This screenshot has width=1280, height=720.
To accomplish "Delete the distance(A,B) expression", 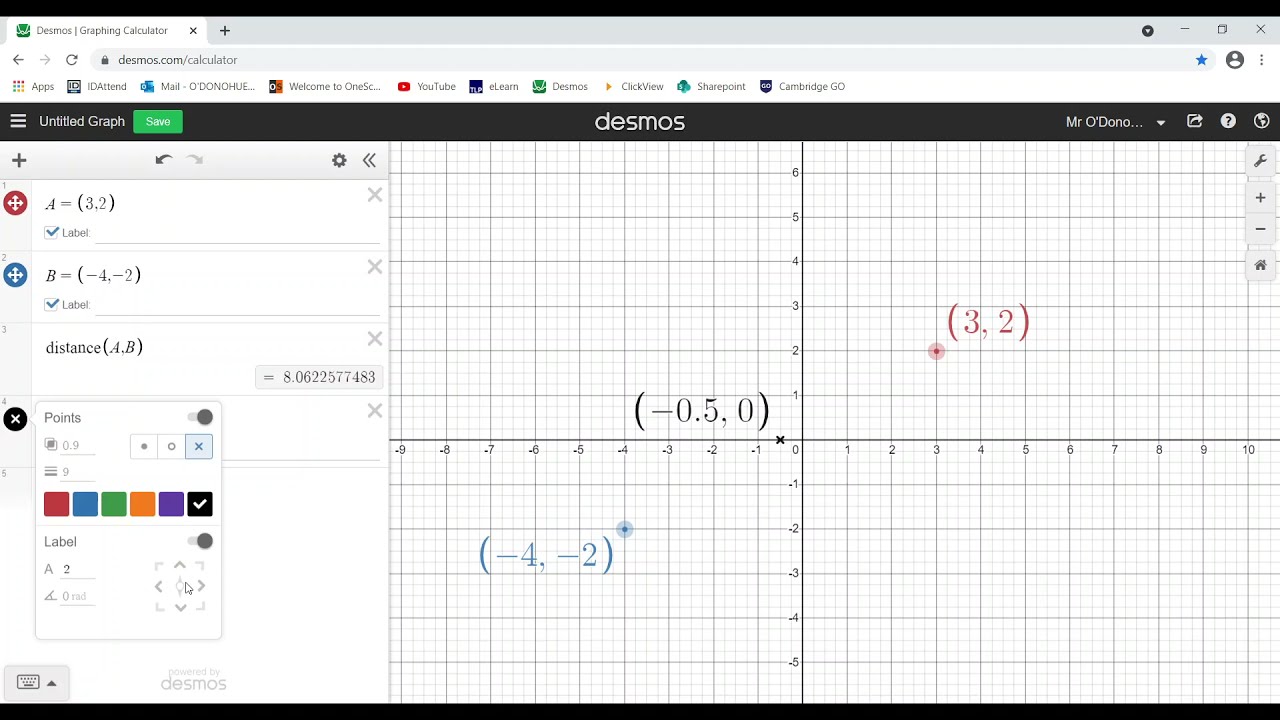I will coord(375,339).
